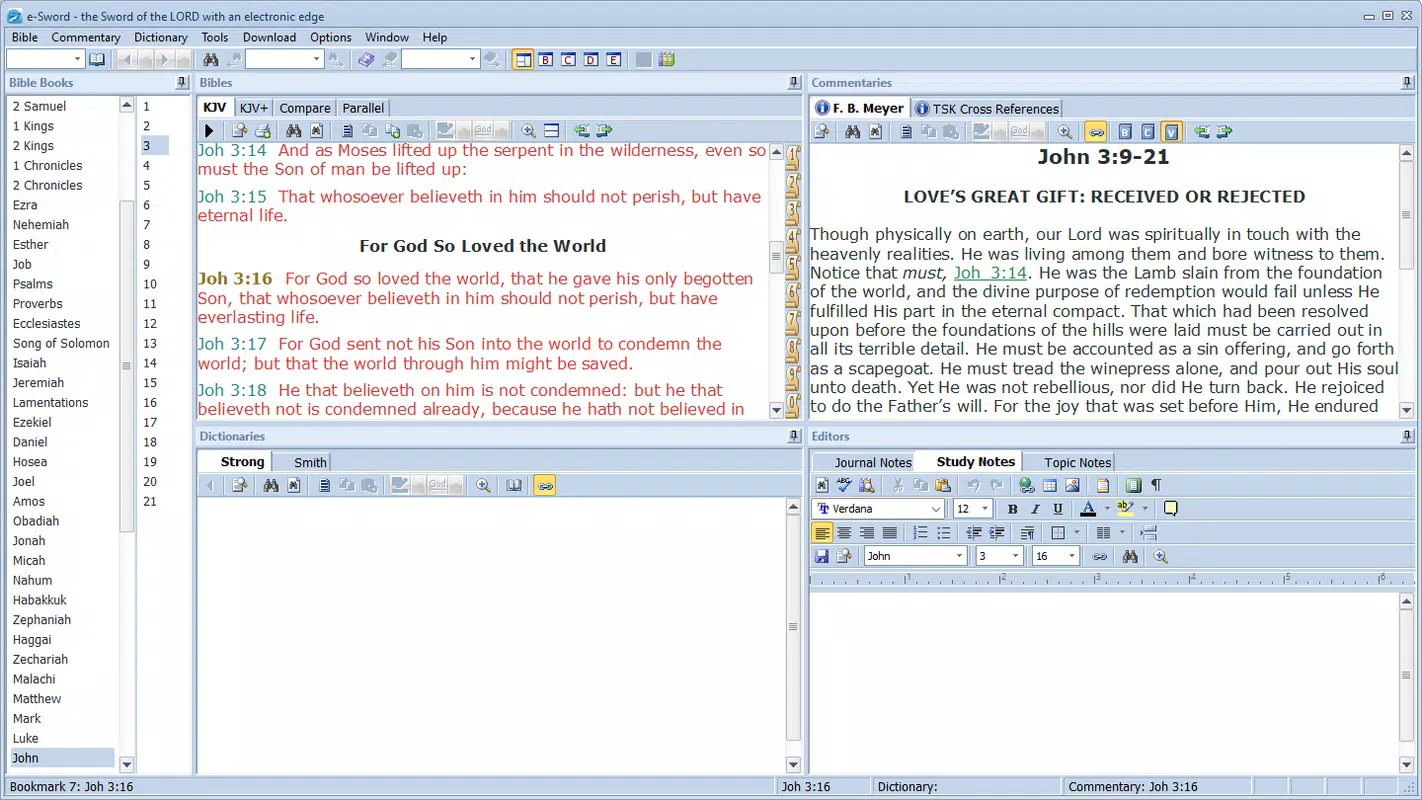Screen dimensions: 1422x800
Task: Click spell check ABC icon in Editors
Action: tap(844, 485)
